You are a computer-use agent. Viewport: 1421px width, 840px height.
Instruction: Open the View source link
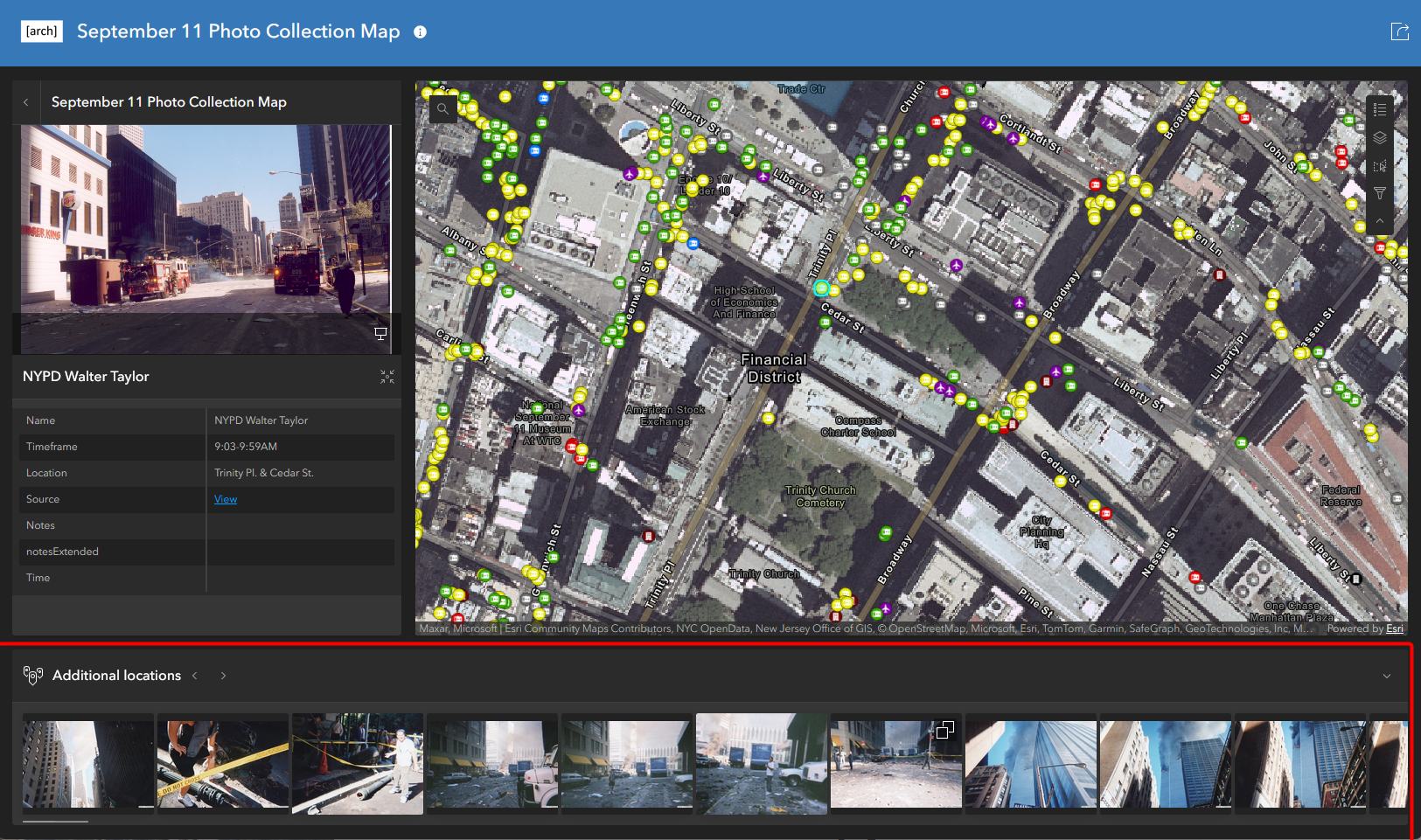pyautogui.click(x=226, y=499)
